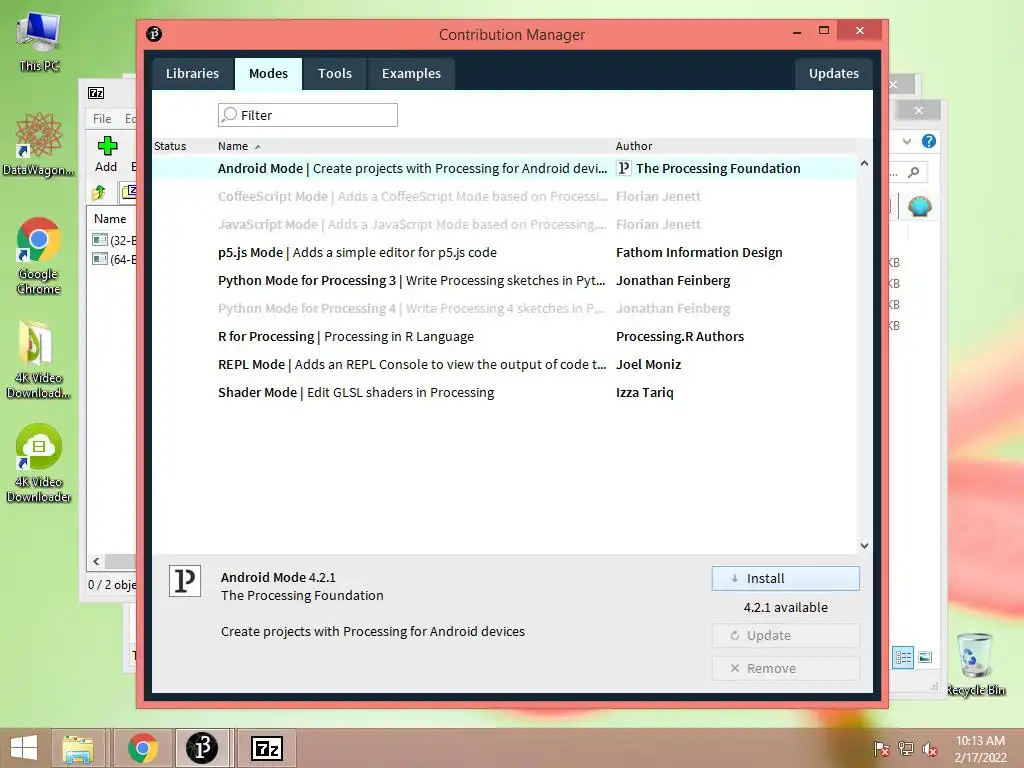This screenshot has width=1024, height=768.
Task: Click the 7-Zip taskbar icon
Action: (267, 748)
